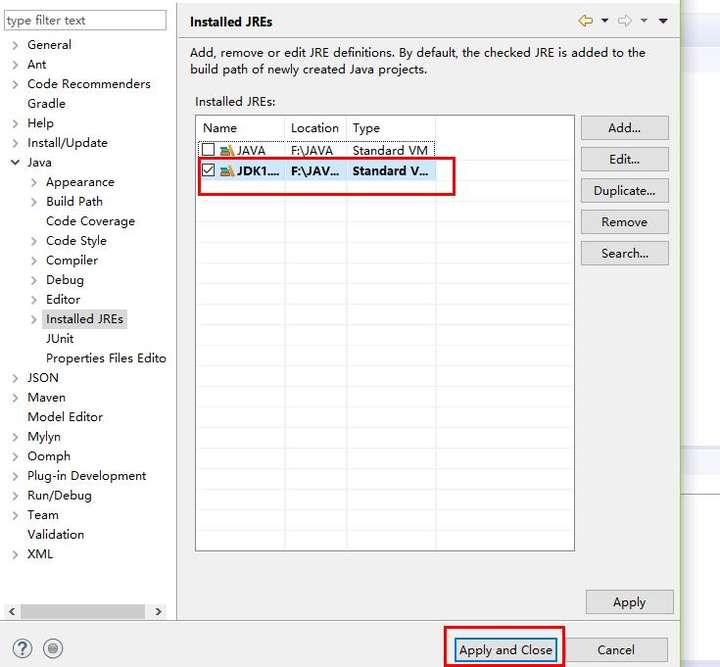Collapse the Java tree node
720x667 pixels.
[x=15, y=163]
